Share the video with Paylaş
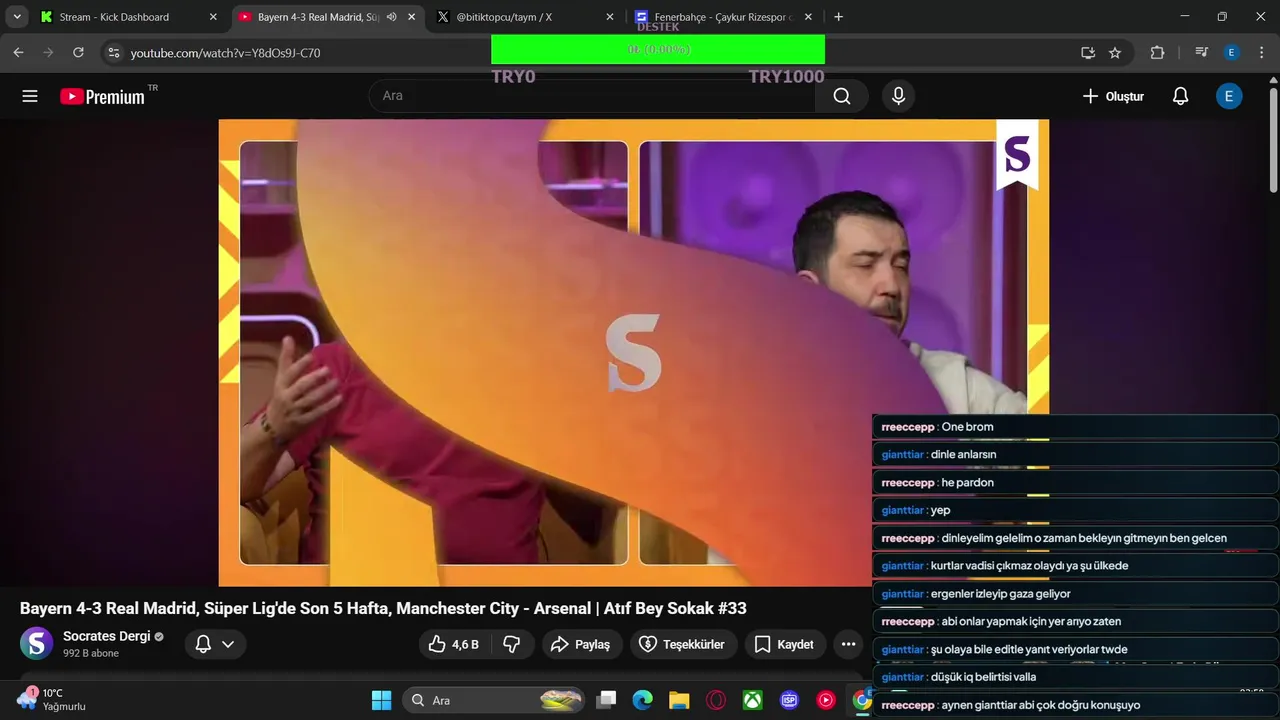Image resolution: width=1280 pixels, height=720 pixels. coord(580,644)
